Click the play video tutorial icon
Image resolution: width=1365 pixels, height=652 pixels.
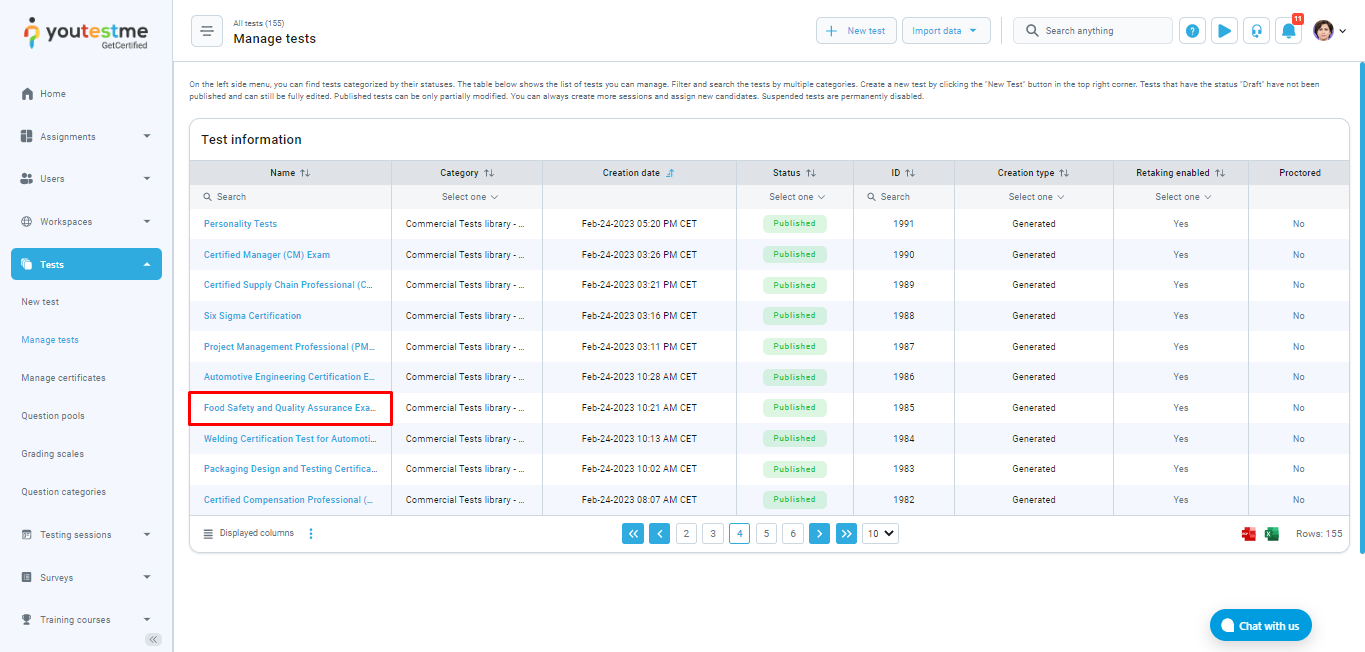(1224, 31)
